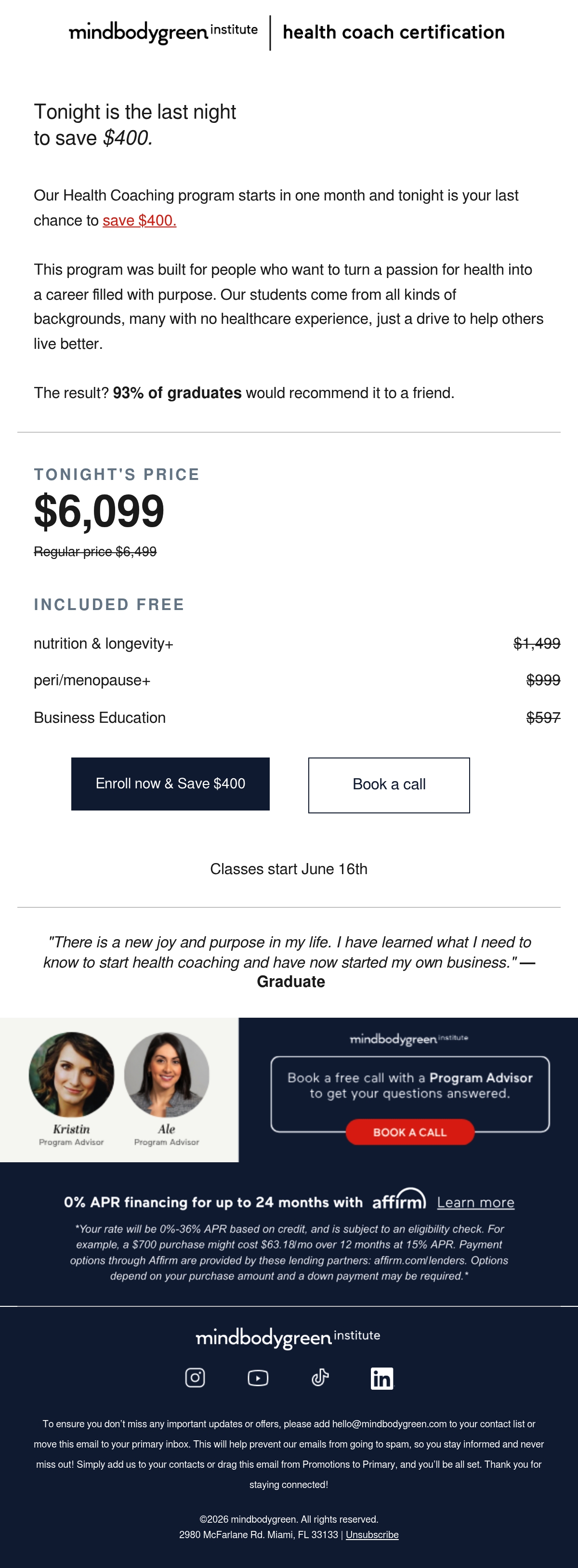Click the '0% APR financing' banner text

click(213, 1202)
